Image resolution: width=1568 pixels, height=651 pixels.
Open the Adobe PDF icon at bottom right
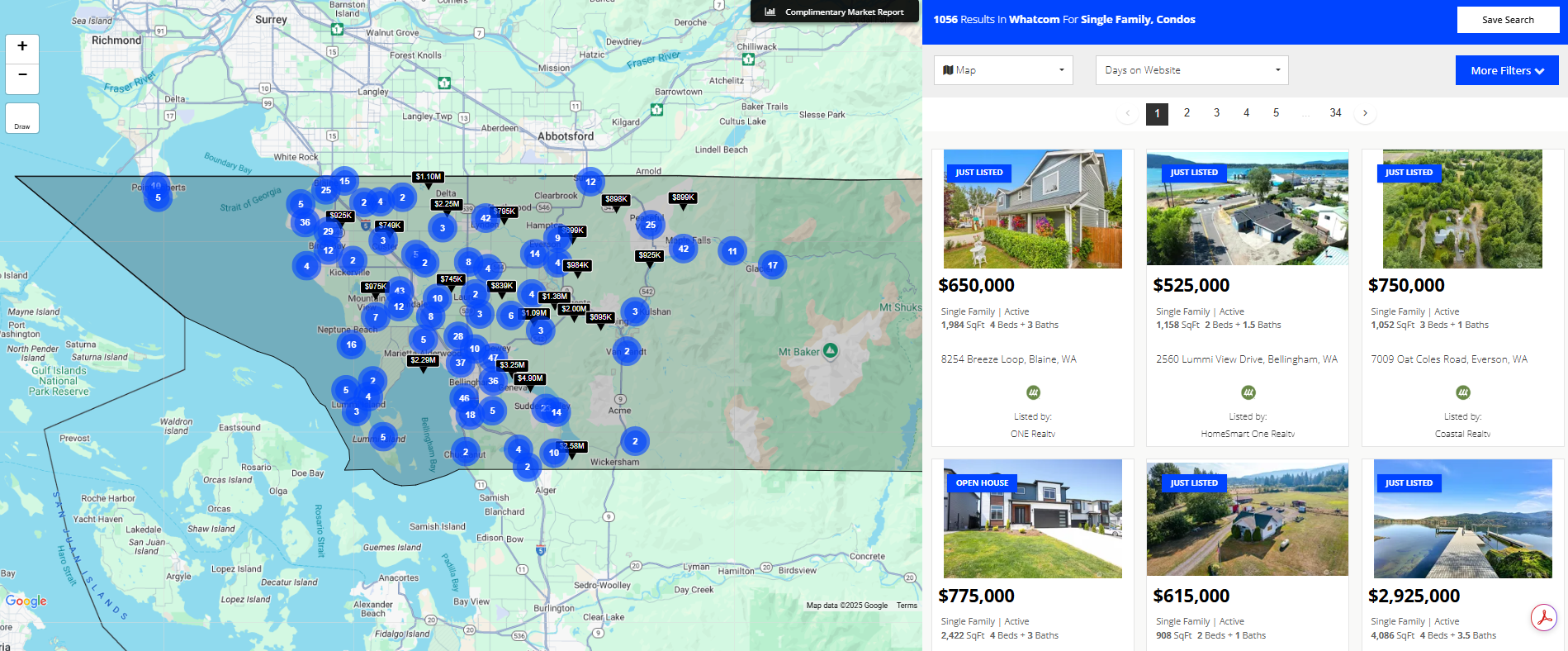point(1544,618)
